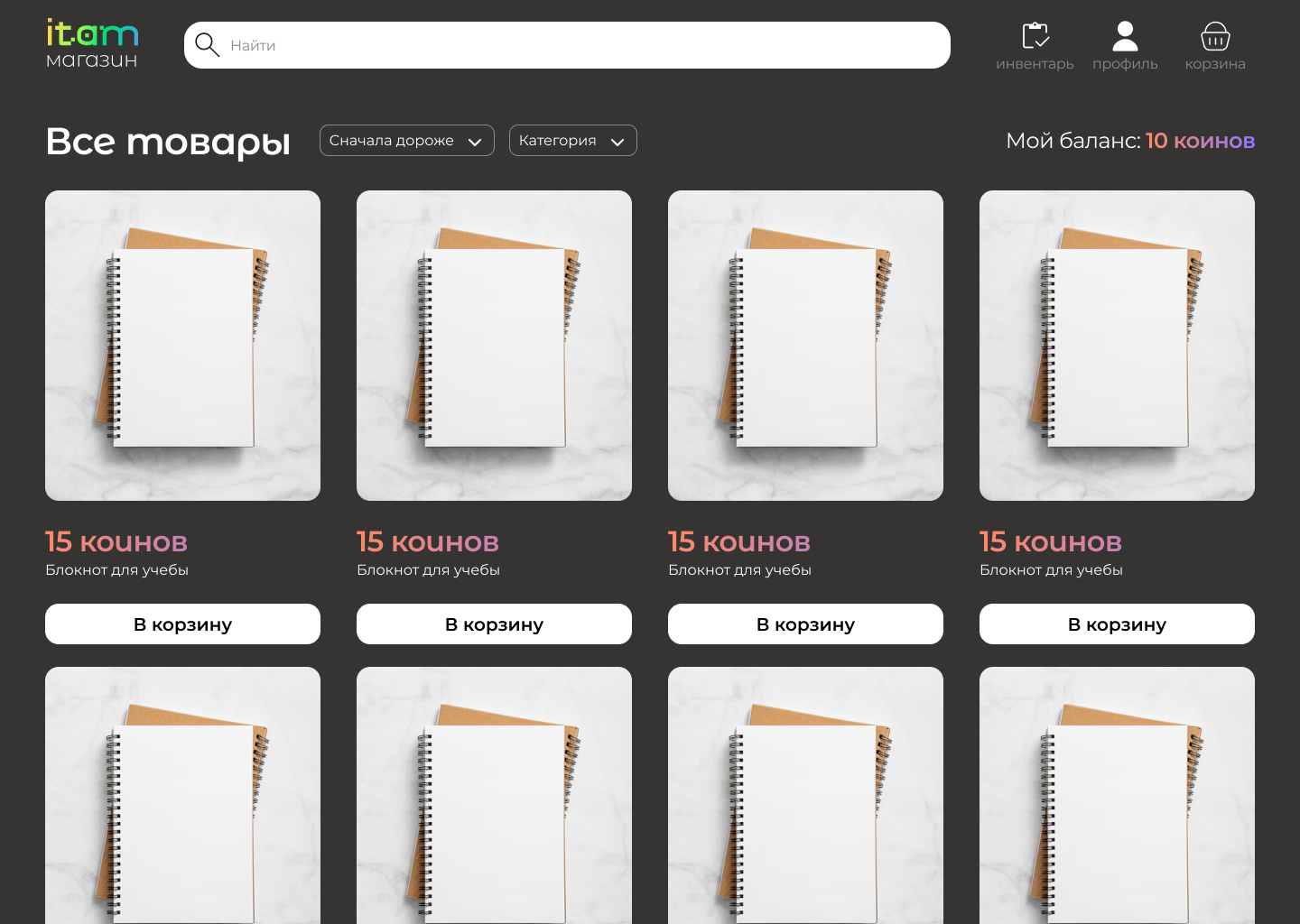Expand the Категория filter dropdown
Screen dimensions: 1300x924
click(x=572, y=141)
